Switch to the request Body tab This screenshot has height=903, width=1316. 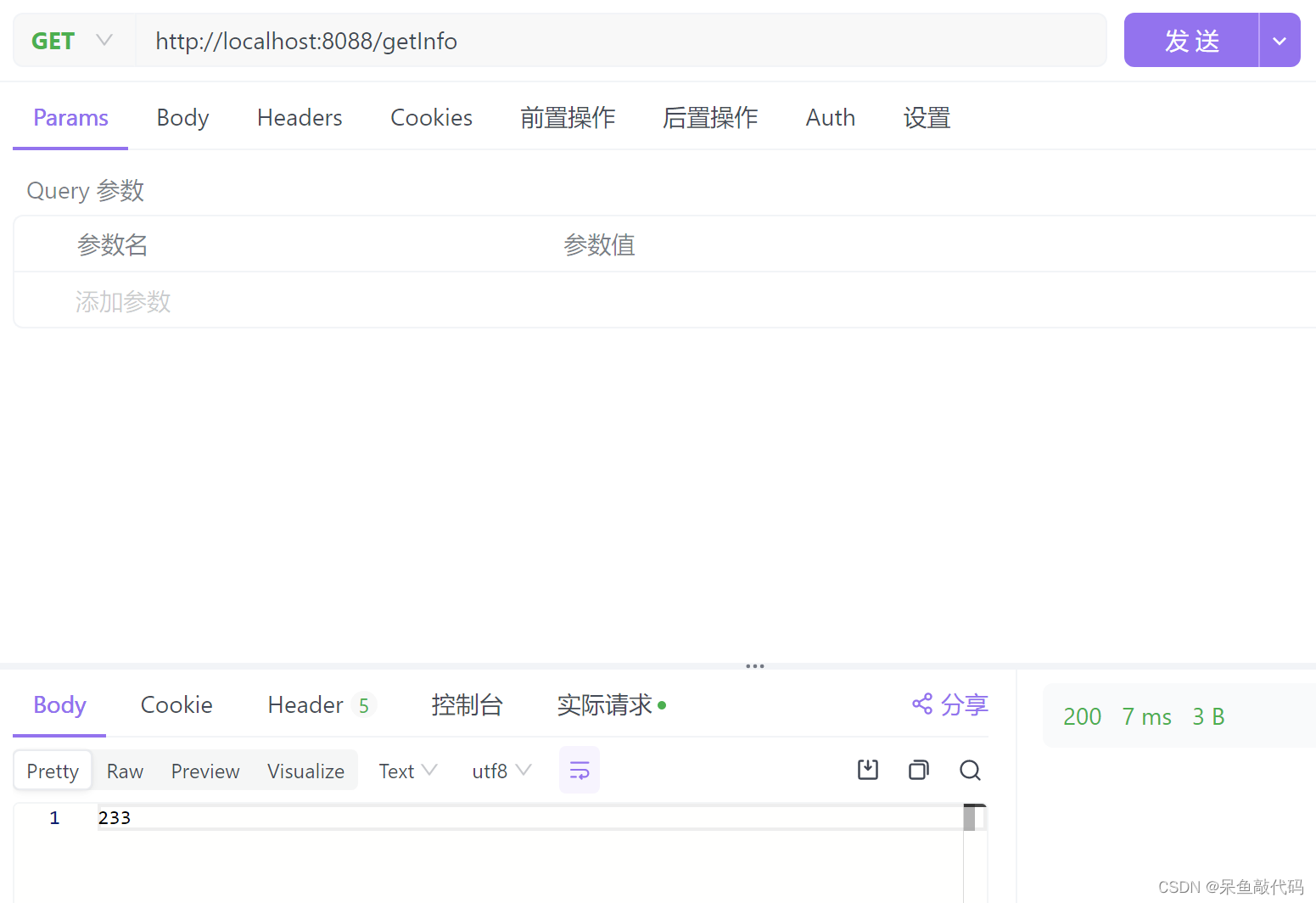click(x=182, y=118)
